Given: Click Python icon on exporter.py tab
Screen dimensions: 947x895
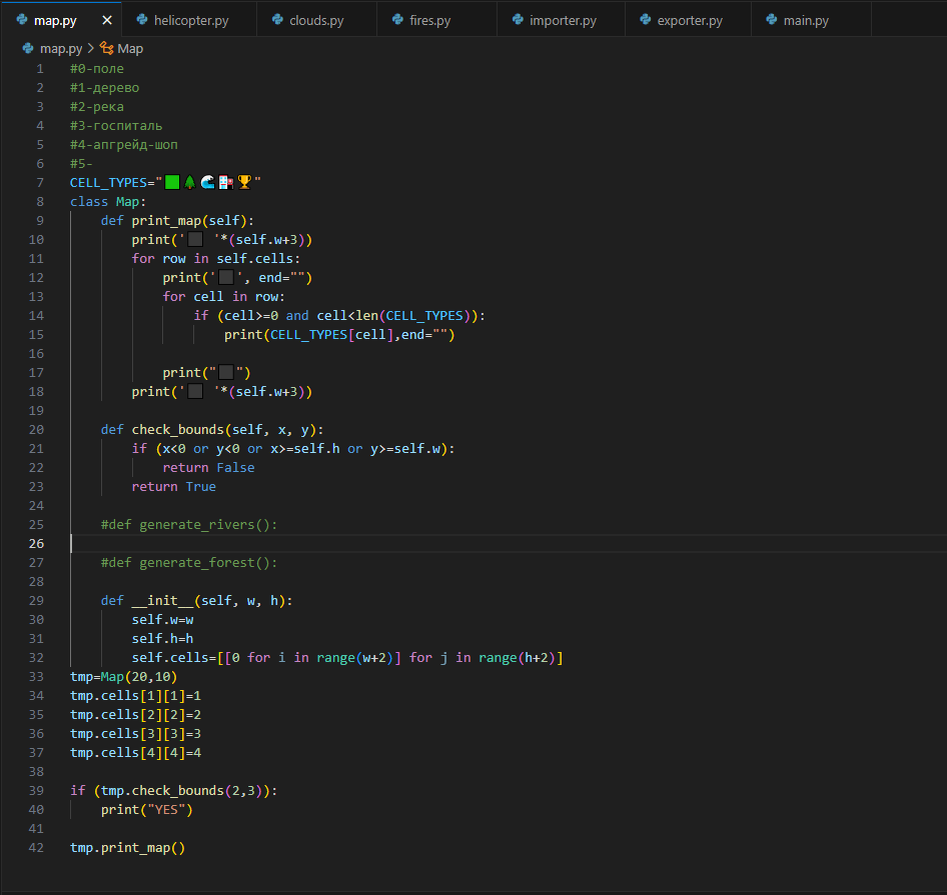Looking at the screenshot, I should click(x=645, y=19).
